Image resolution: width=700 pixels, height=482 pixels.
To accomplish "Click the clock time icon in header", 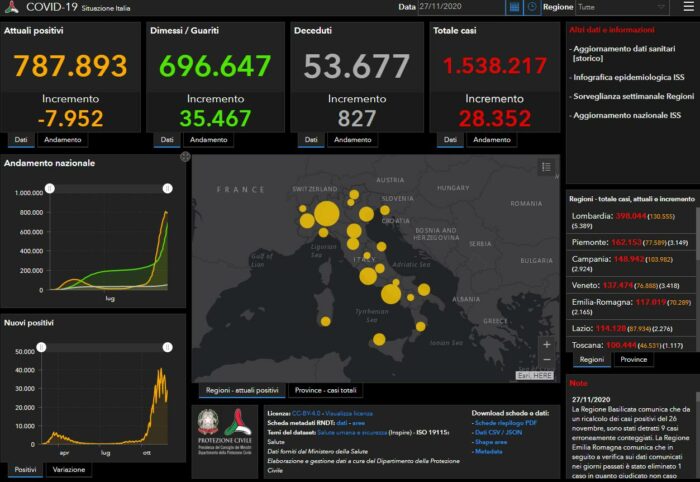I will click(531, 7).
